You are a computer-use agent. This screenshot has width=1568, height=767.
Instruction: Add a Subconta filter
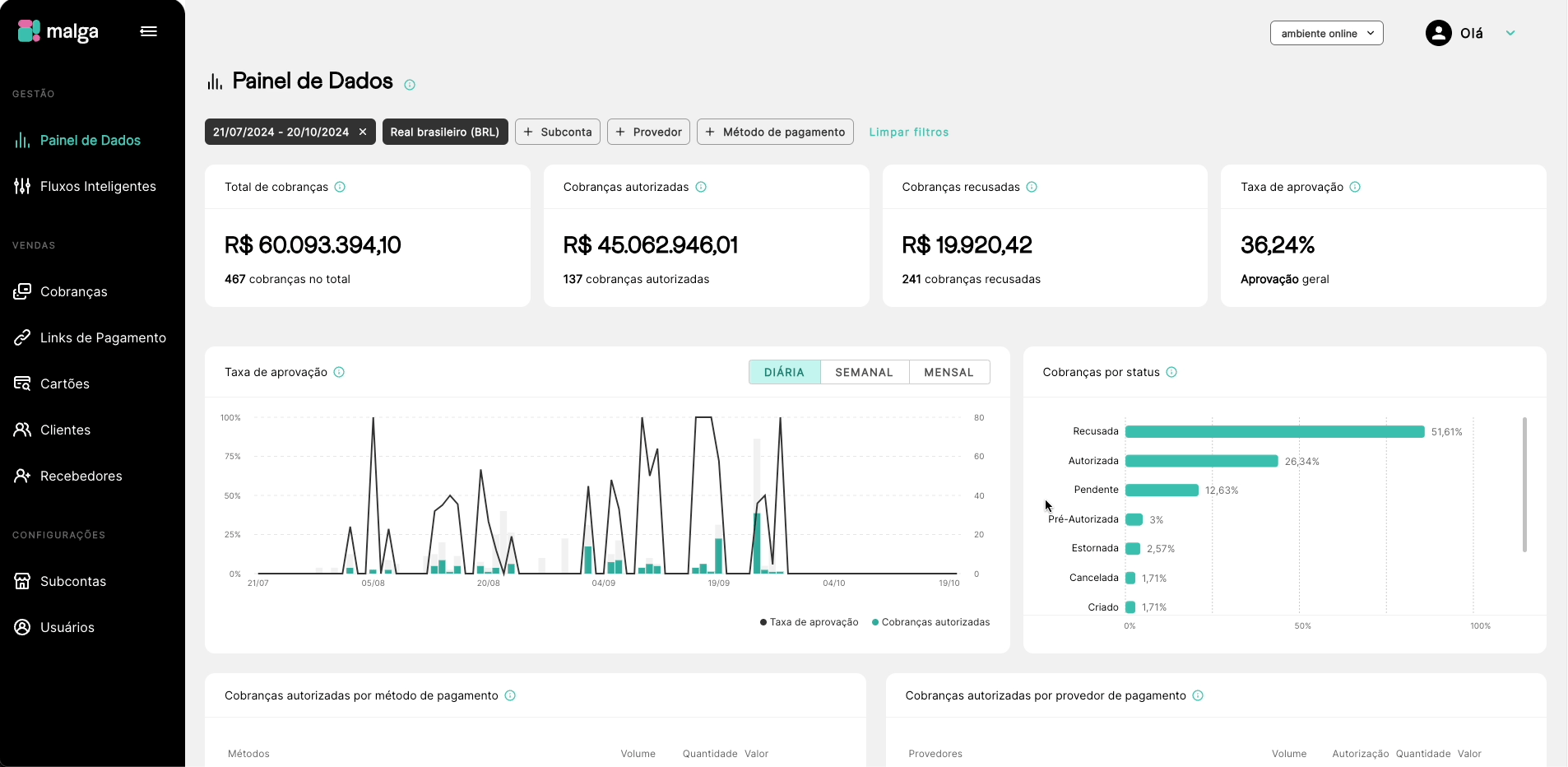click(x=557, y=132)
